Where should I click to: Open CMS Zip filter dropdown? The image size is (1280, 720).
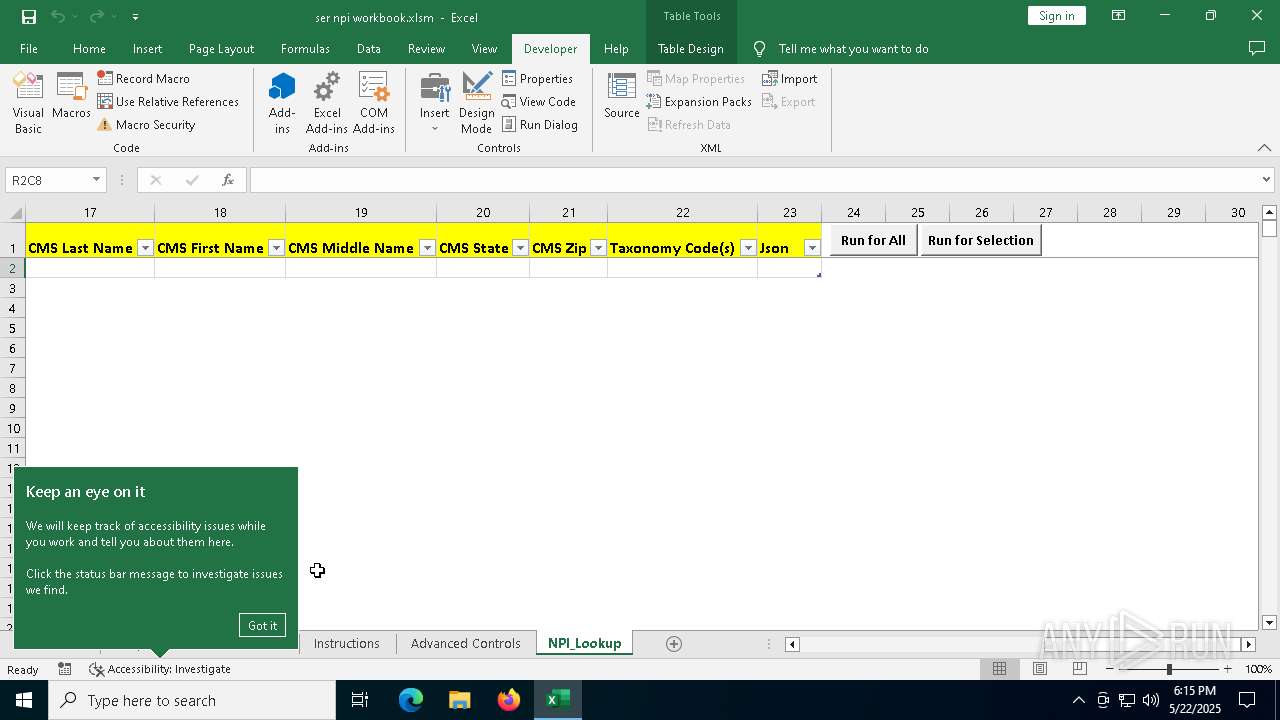click(x=598, y=248)
